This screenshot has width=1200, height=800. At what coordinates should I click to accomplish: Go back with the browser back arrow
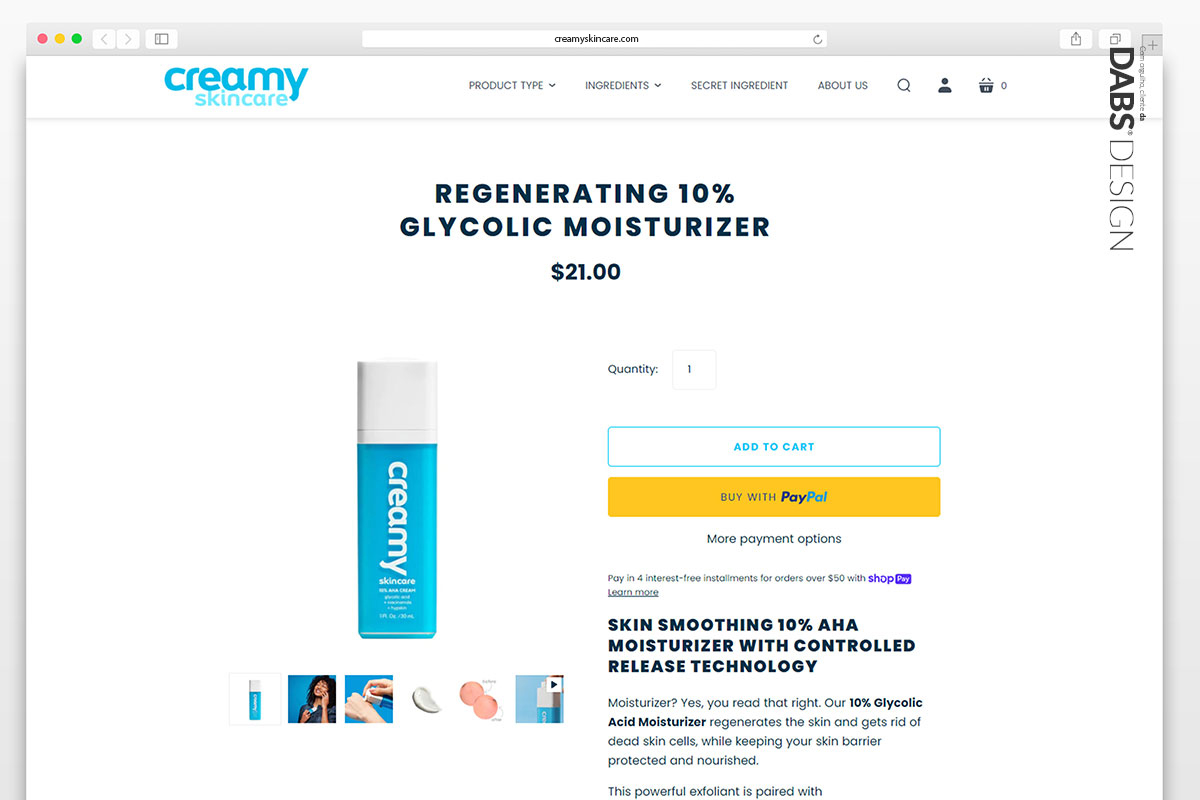click(x=105, y=39)
